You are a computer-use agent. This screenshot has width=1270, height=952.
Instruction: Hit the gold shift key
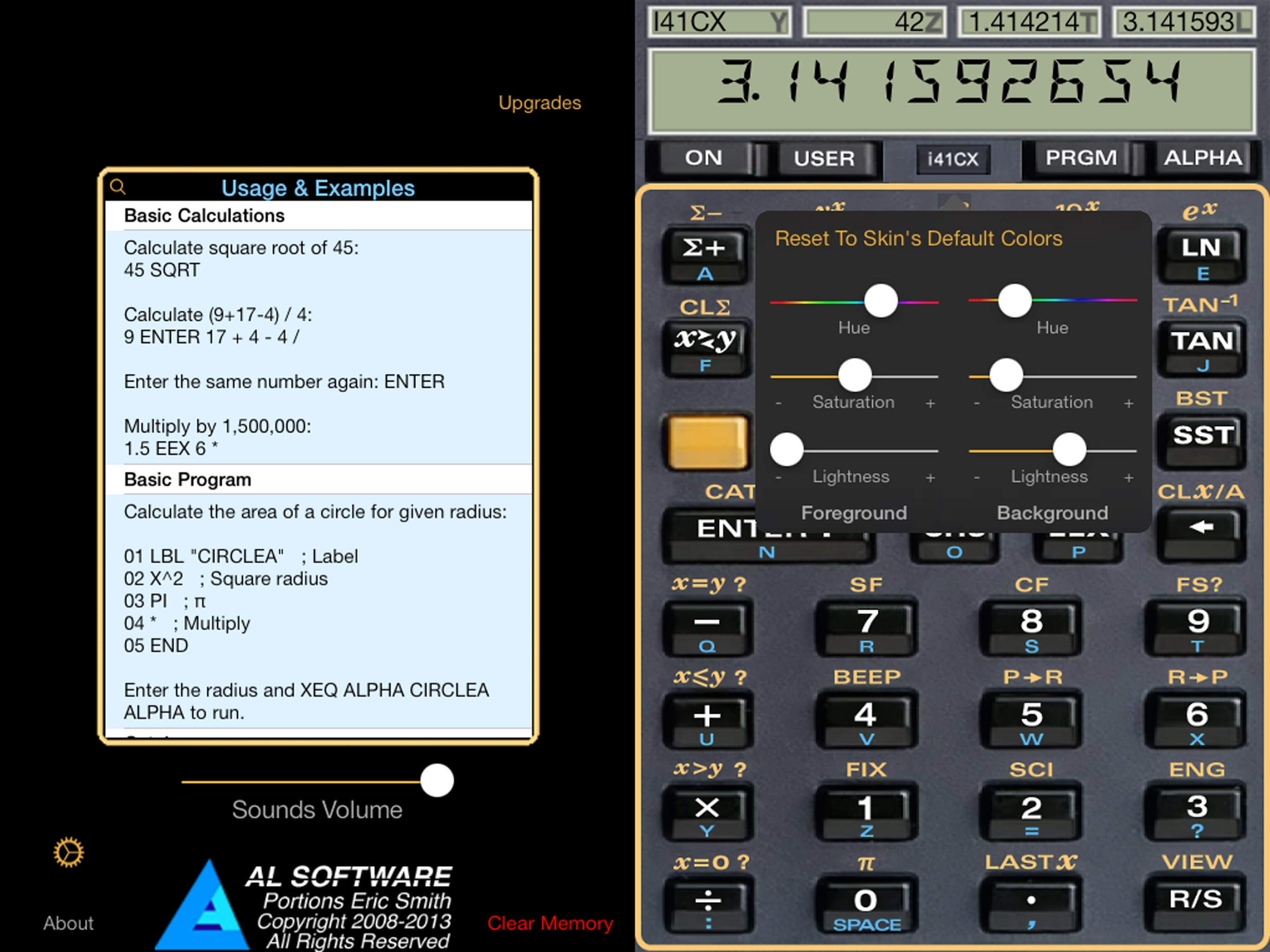708,442
